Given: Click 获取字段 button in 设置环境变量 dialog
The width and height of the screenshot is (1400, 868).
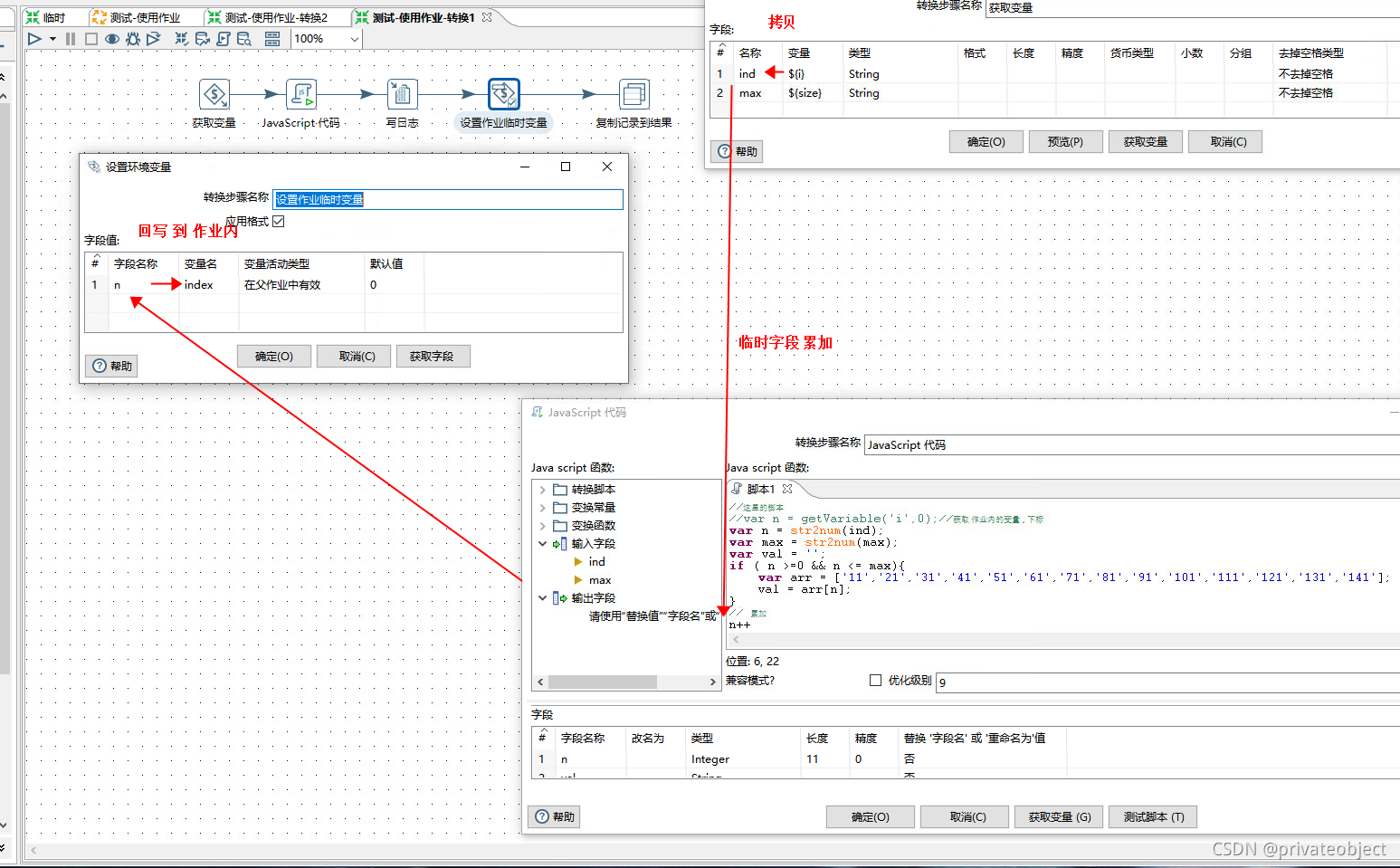Looking at the screenshot, I should click(x=432, y=356).
